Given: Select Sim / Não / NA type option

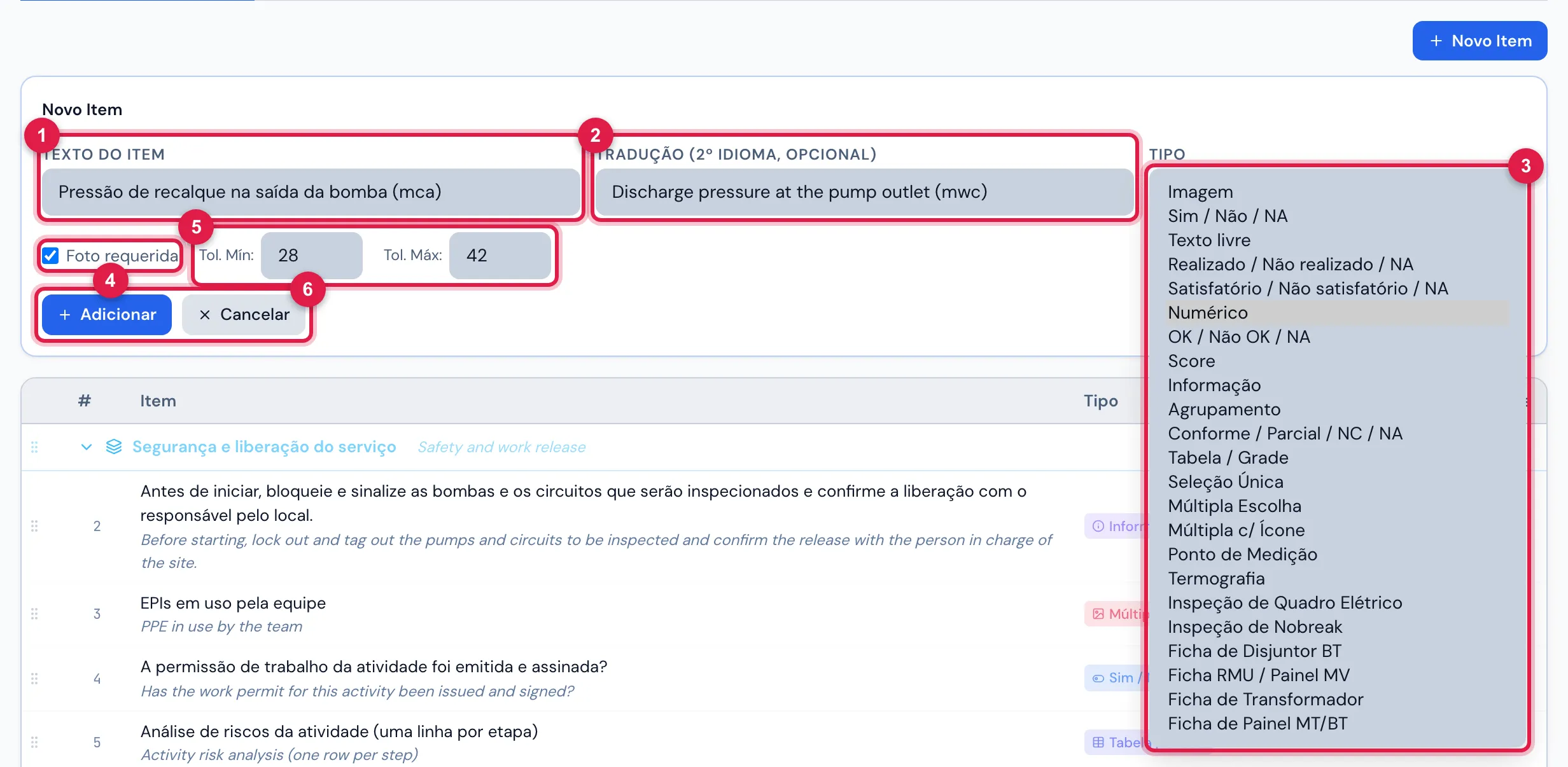Looking at the screenshot, I should [1338, 216].
